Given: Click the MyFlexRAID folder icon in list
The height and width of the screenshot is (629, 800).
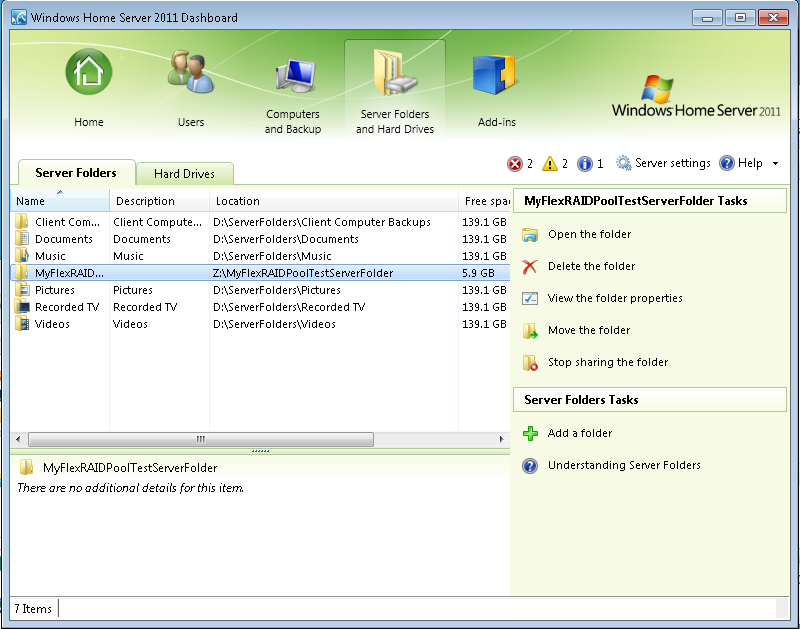Looking at the screenshot, I should point(22,273).
